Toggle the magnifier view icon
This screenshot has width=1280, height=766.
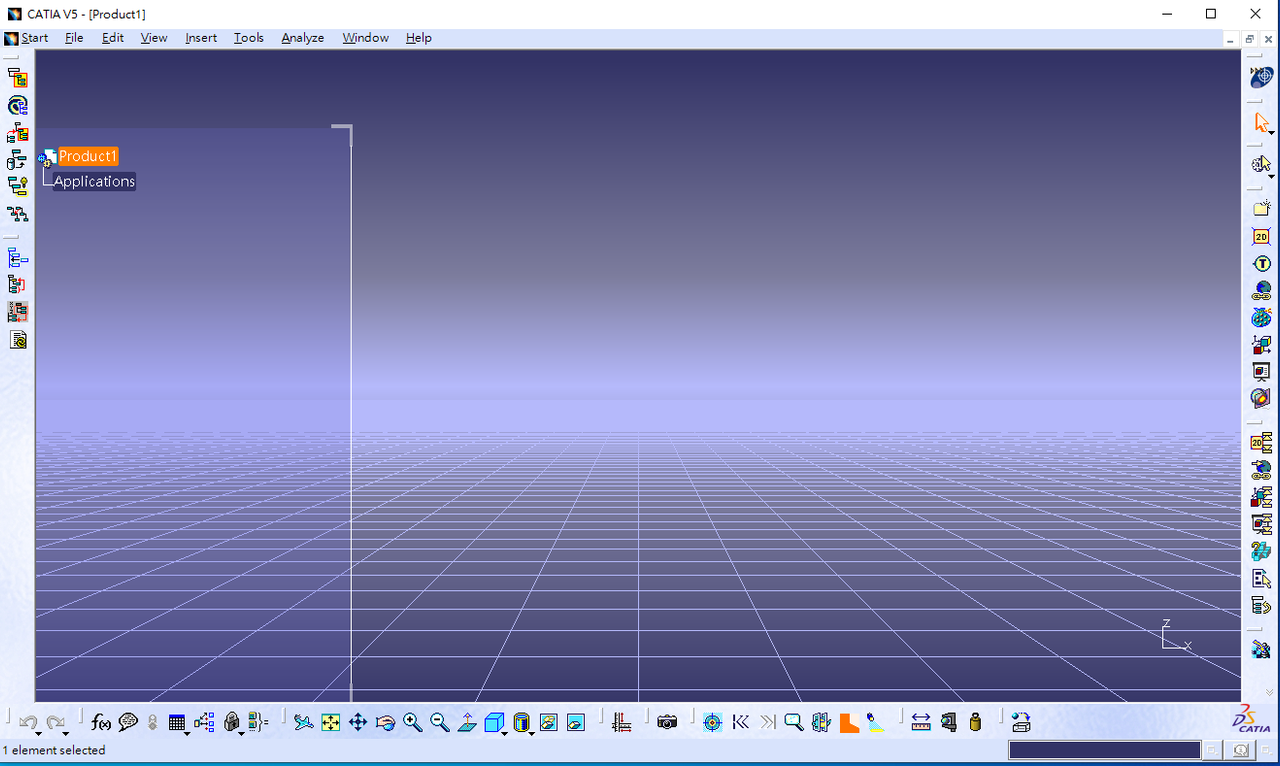(792, 721)
